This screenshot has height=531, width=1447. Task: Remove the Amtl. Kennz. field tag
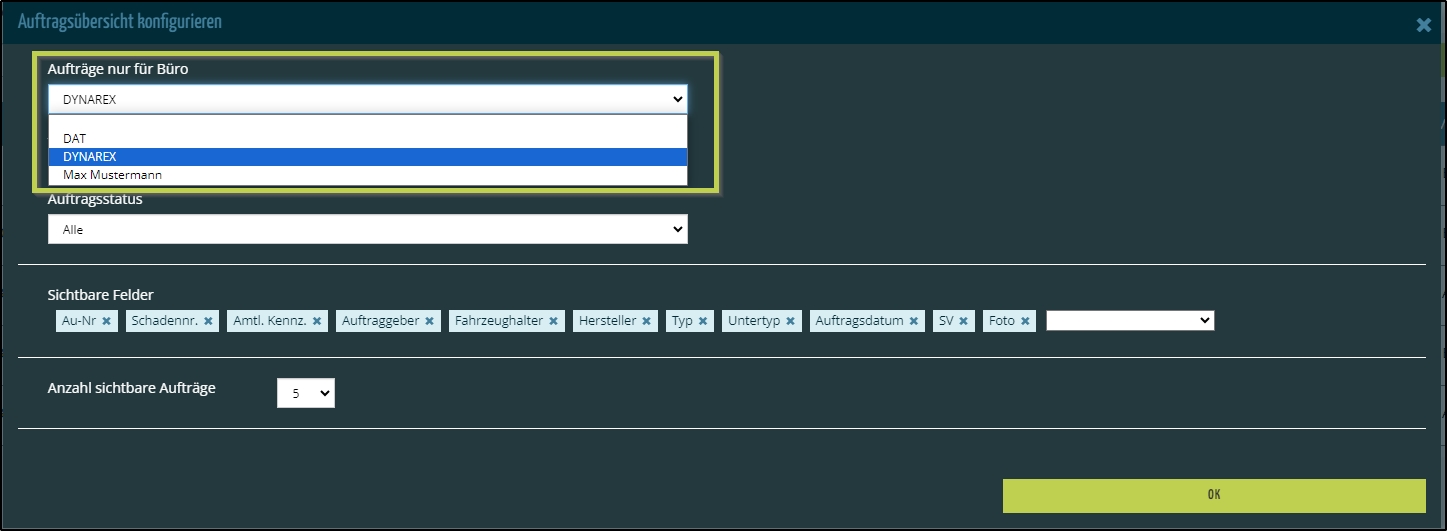pos(317,321)
